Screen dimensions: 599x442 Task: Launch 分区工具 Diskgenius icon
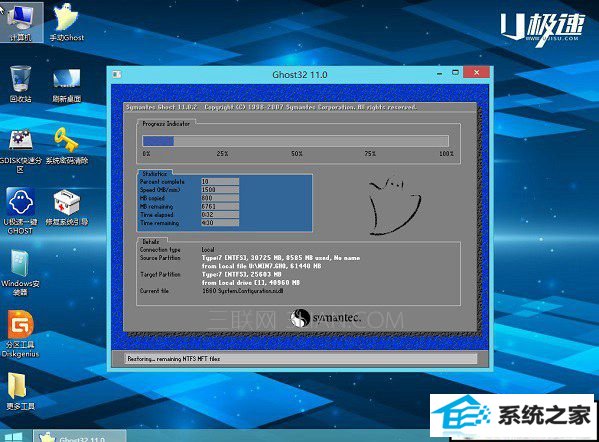tap(20, 334)
